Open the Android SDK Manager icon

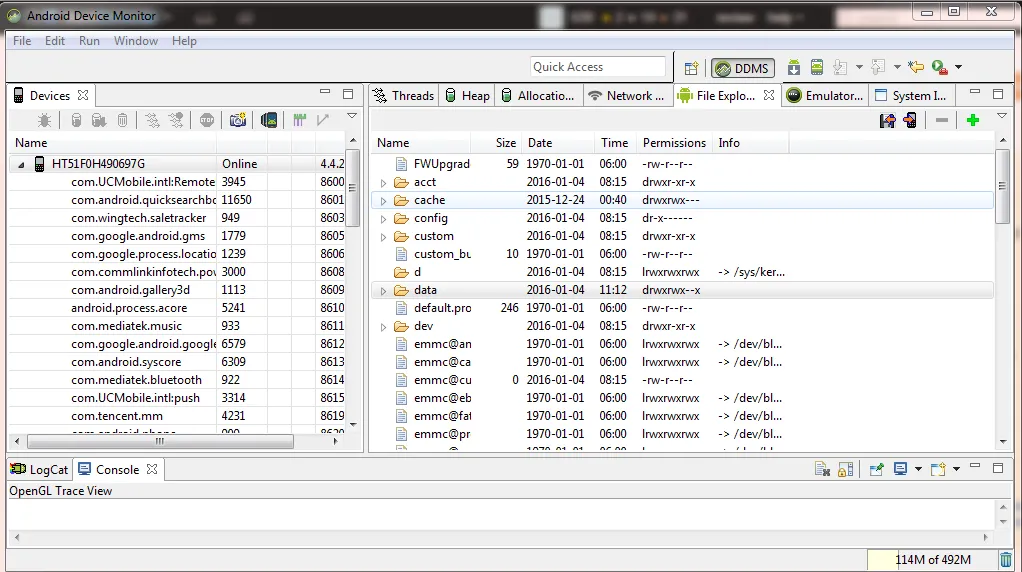point(793,67)
